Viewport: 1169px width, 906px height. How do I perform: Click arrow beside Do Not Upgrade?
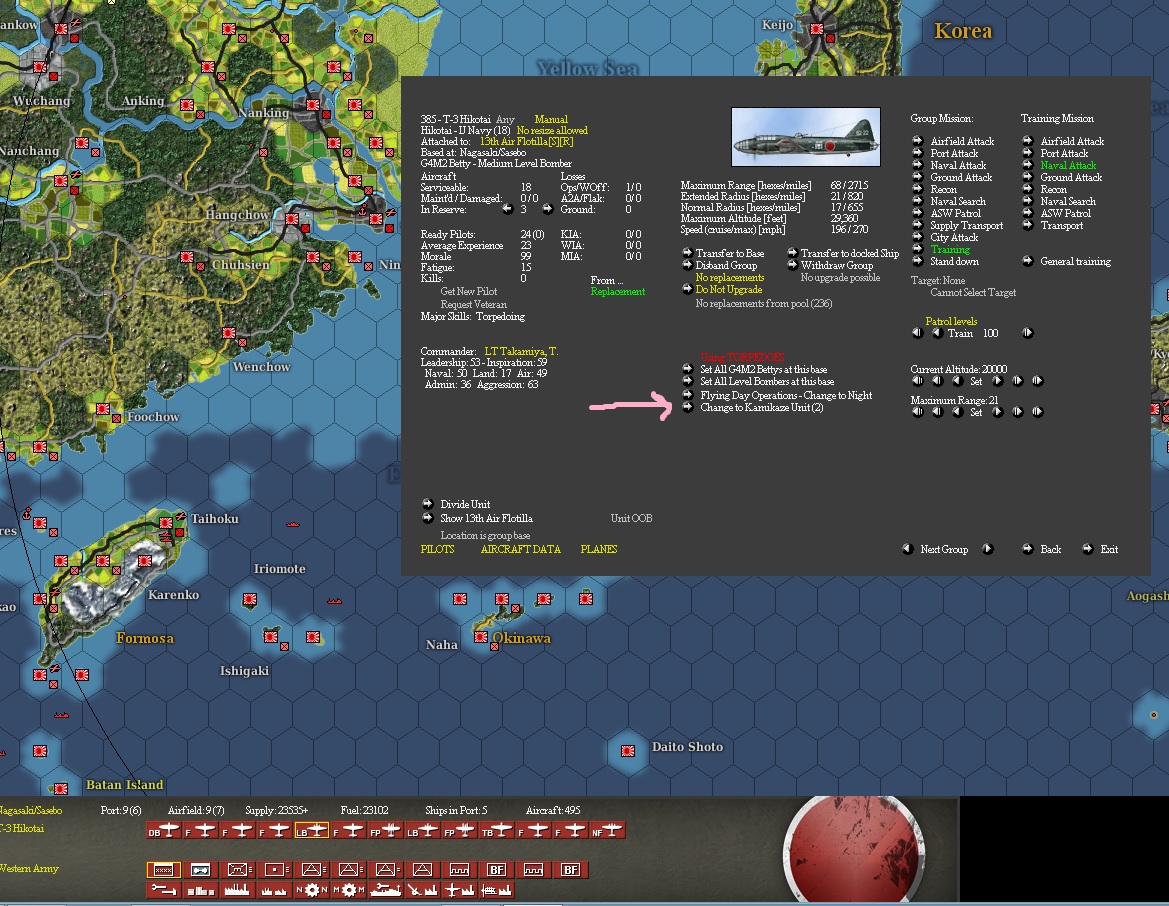click(687, 289)
